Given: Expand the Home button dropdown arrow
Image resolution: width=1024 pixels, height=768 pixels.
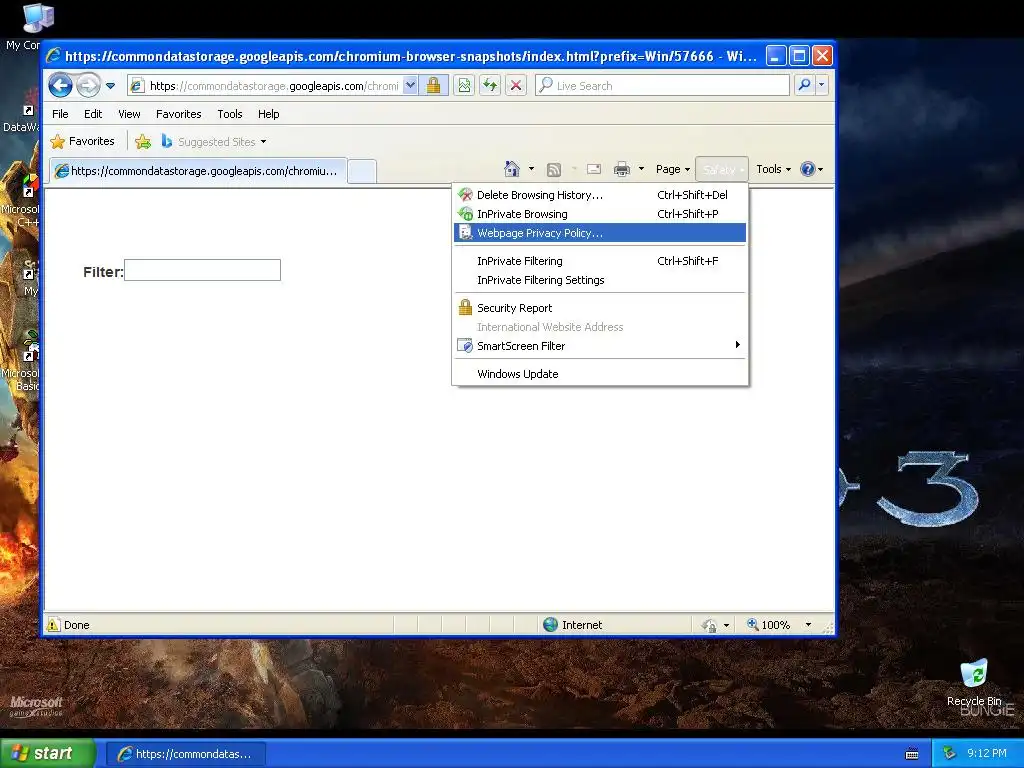Looking at the screenshot, I should pyautogui.click(x=531, y=169).
